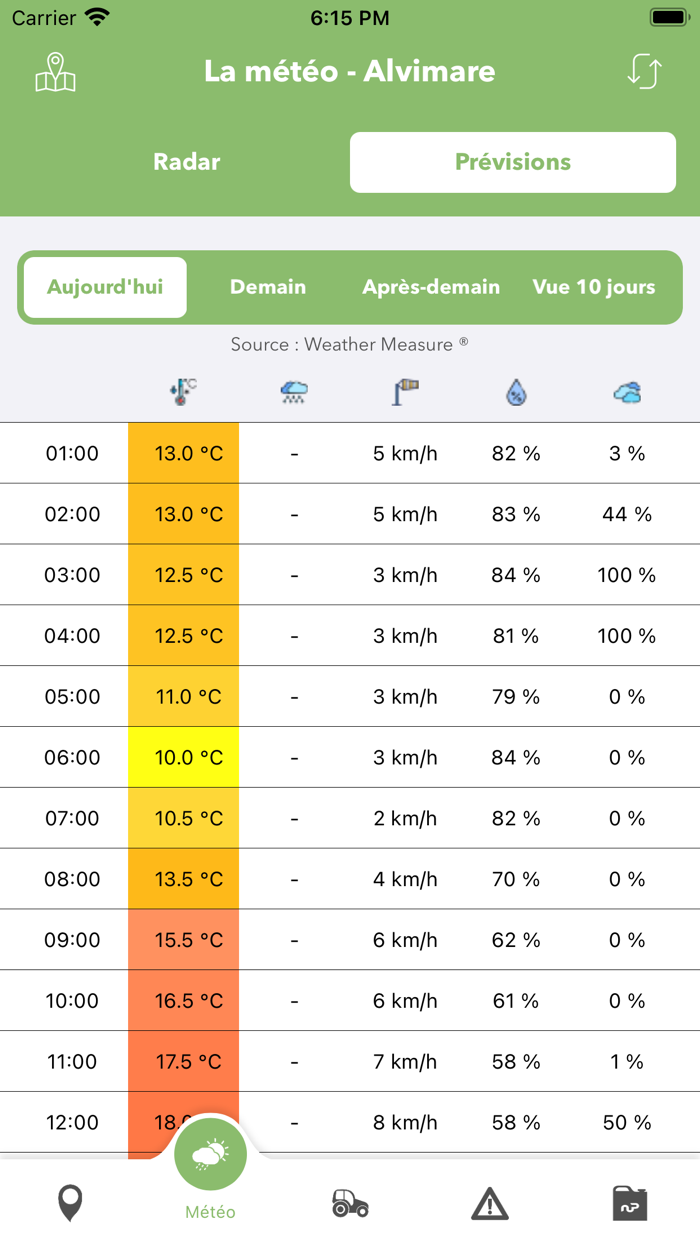Tap the rainfall cloud column icon
The height and width of the screenshot is (1244, 700).
294,393
